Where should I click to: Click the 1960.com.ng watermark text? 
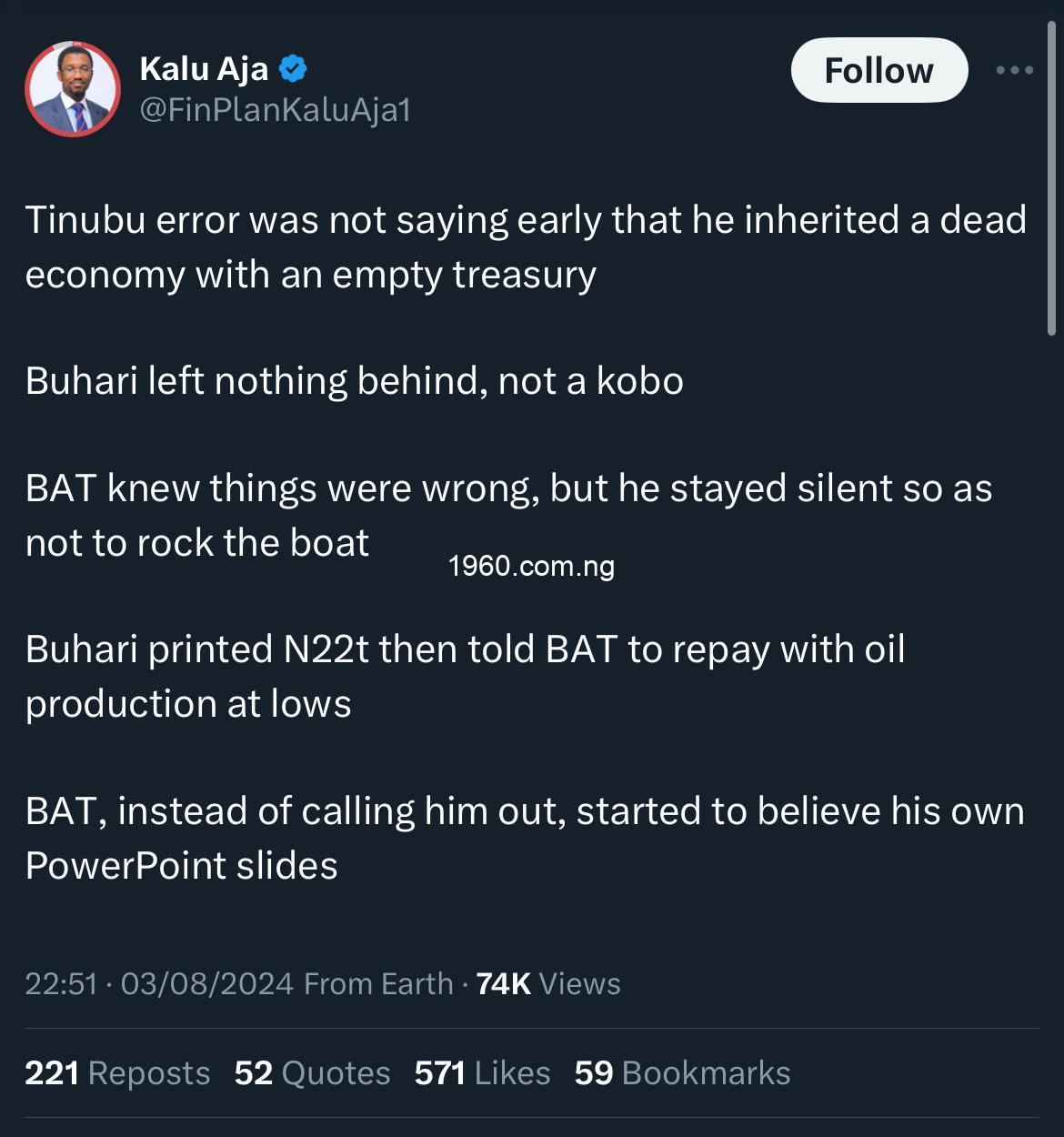point(531,566)
